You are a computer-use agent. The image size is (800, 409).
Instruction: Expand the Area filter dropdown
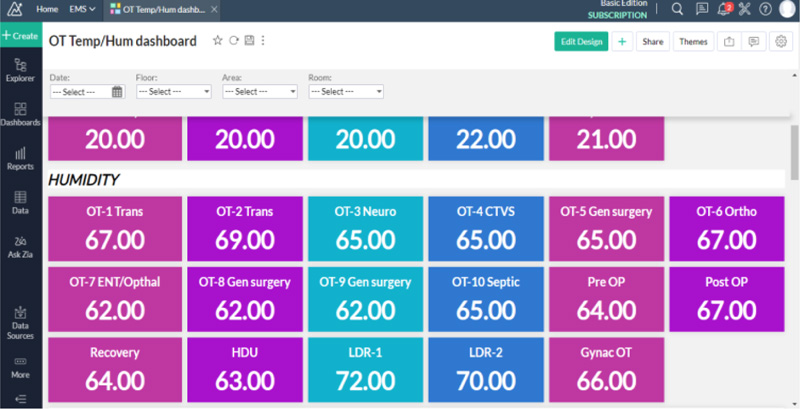(x=259, y=91)
